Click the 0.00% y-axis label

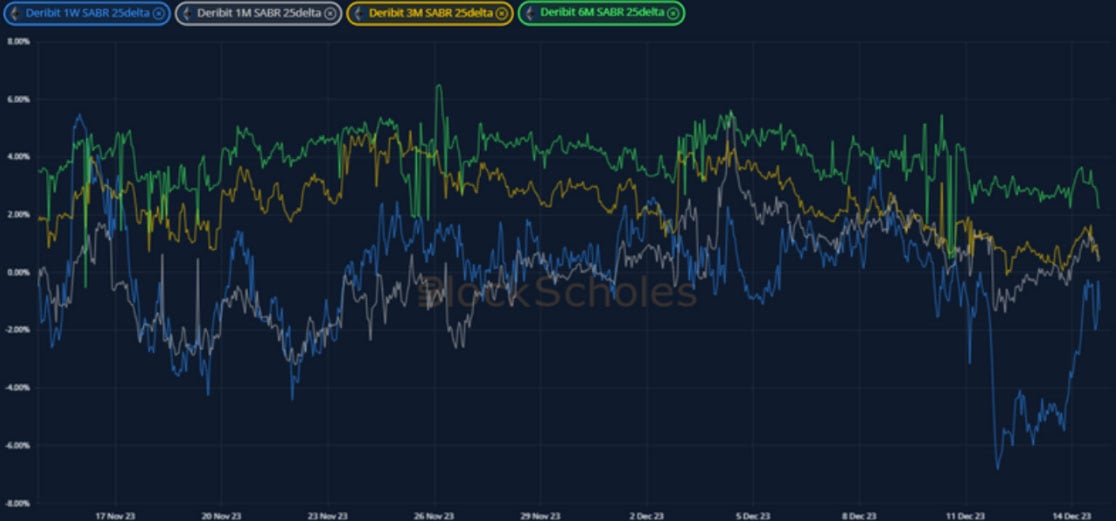point(17,272)
